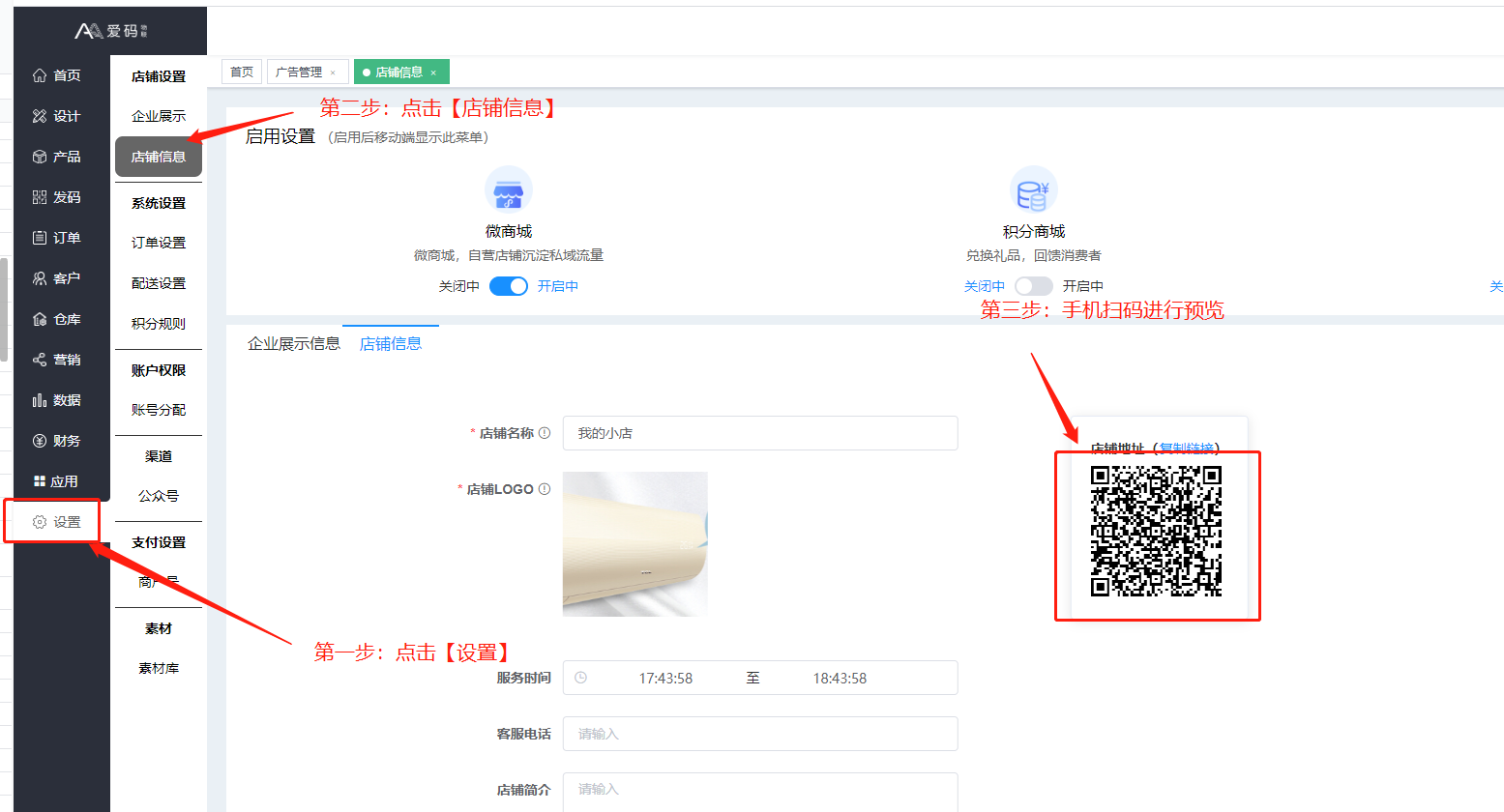Image resolution: width=1504 pixels, height=812 pixels.
Task: Open 配送设置 in the submenu
Action: 159,283
